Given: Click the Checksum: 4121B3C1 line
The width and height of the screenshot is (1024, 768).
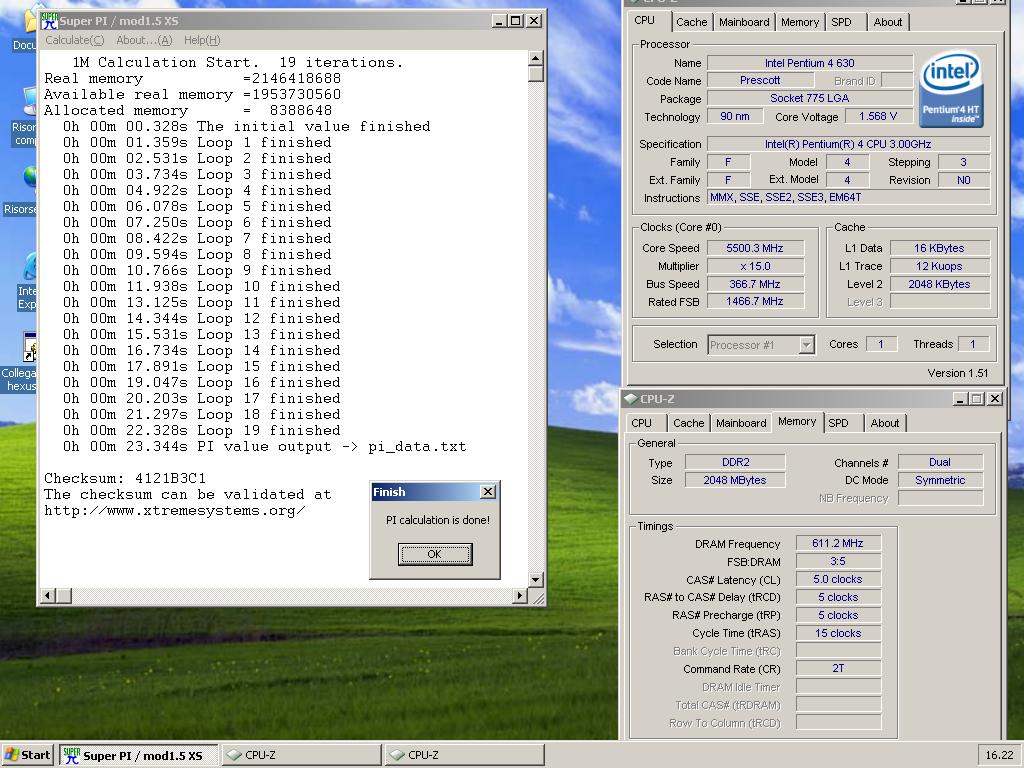Looking at the screenshot, I should click(x=125, y=478).
